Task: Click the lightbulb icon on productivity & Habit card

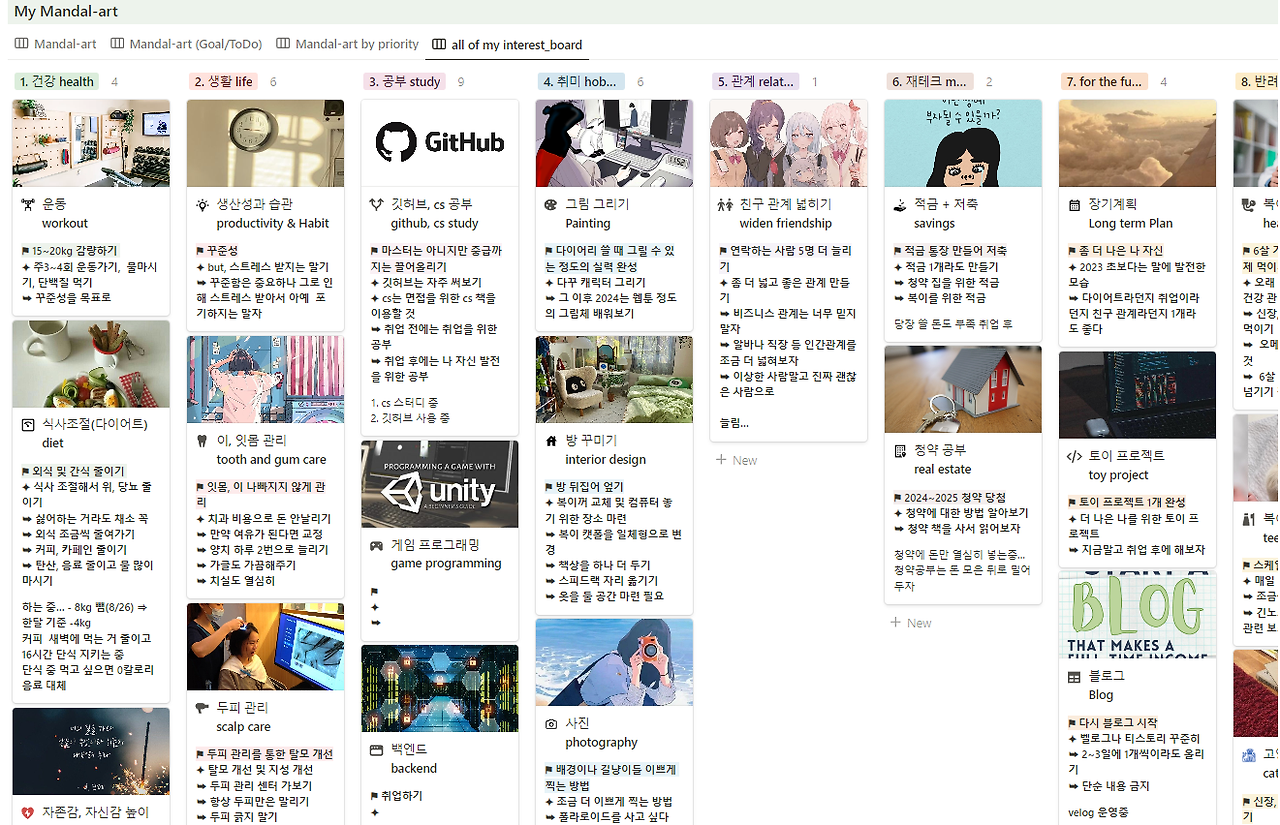Action: [x=202, y=204]
